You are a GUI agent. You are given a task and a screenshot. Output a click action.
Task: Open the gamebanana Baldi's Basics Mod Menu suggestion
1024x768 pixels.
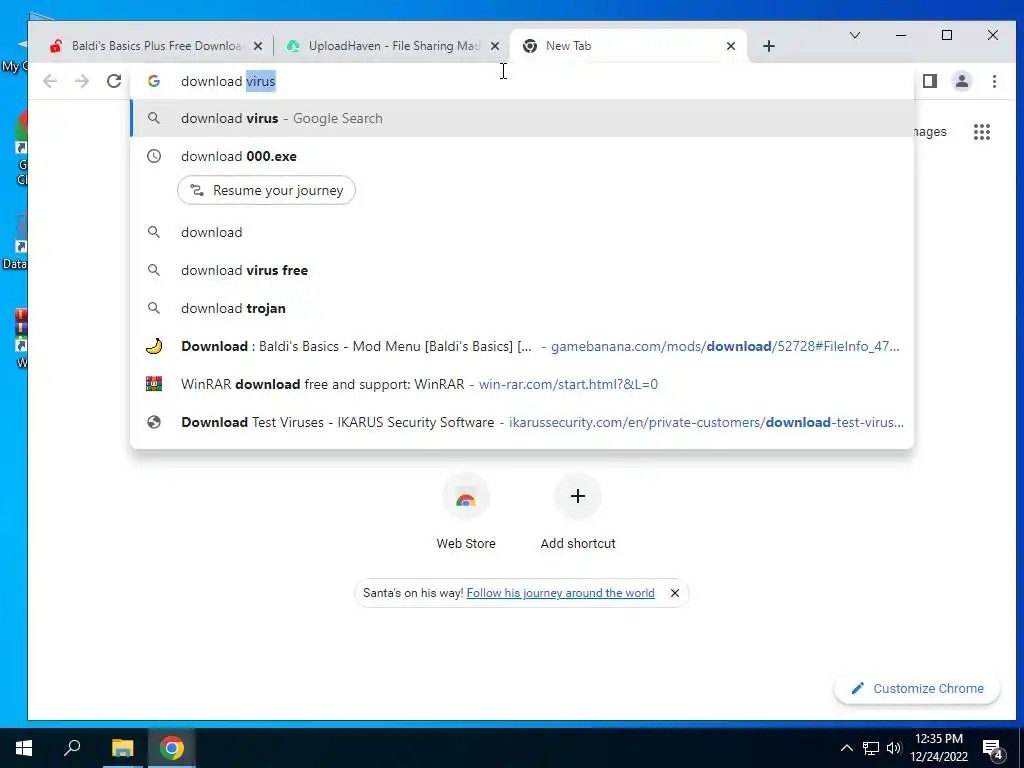click(522, 346)
